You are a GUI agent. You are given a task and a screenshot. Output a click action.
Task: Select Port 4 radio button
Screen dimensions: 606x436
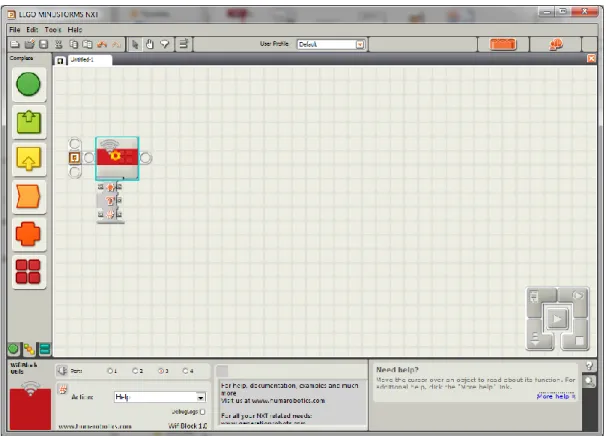[186, 371]
